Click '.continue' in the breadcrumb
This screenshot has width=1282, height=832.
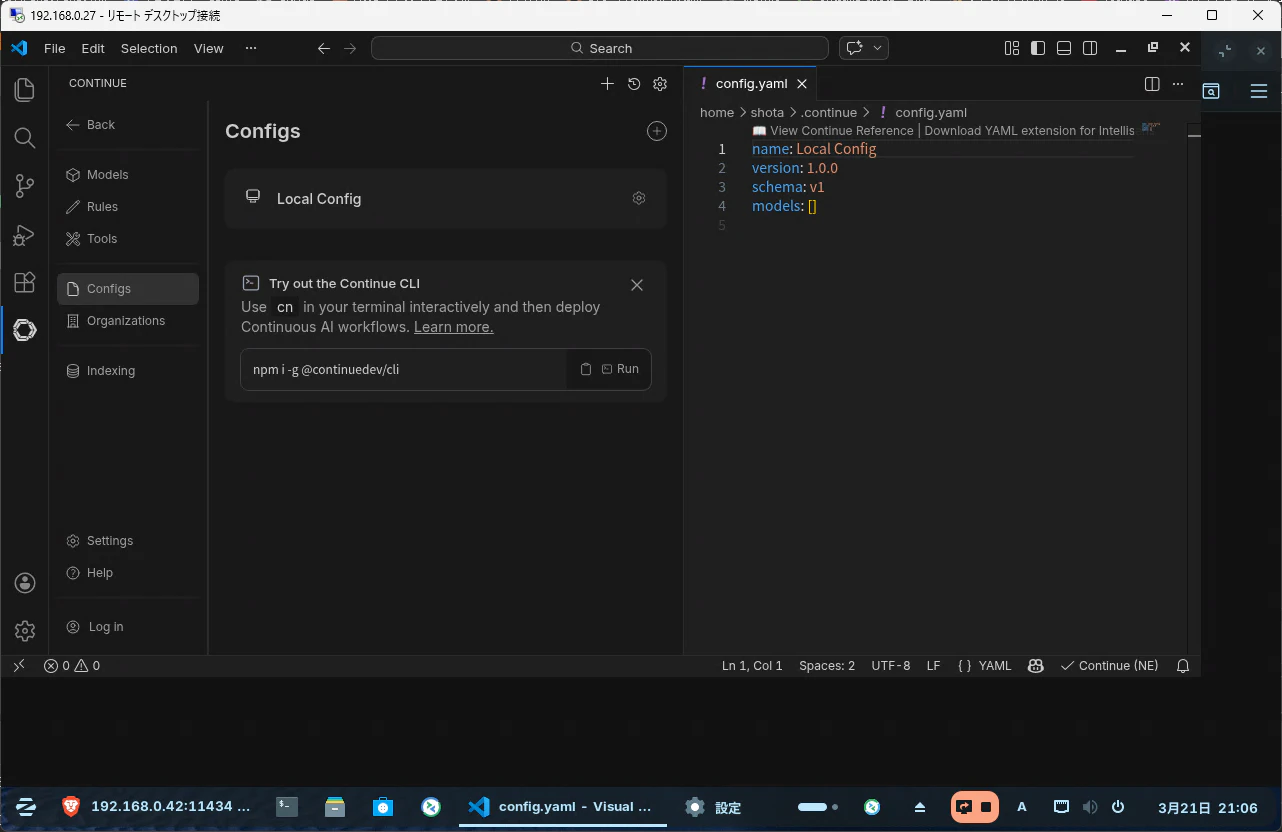[829, 113]
